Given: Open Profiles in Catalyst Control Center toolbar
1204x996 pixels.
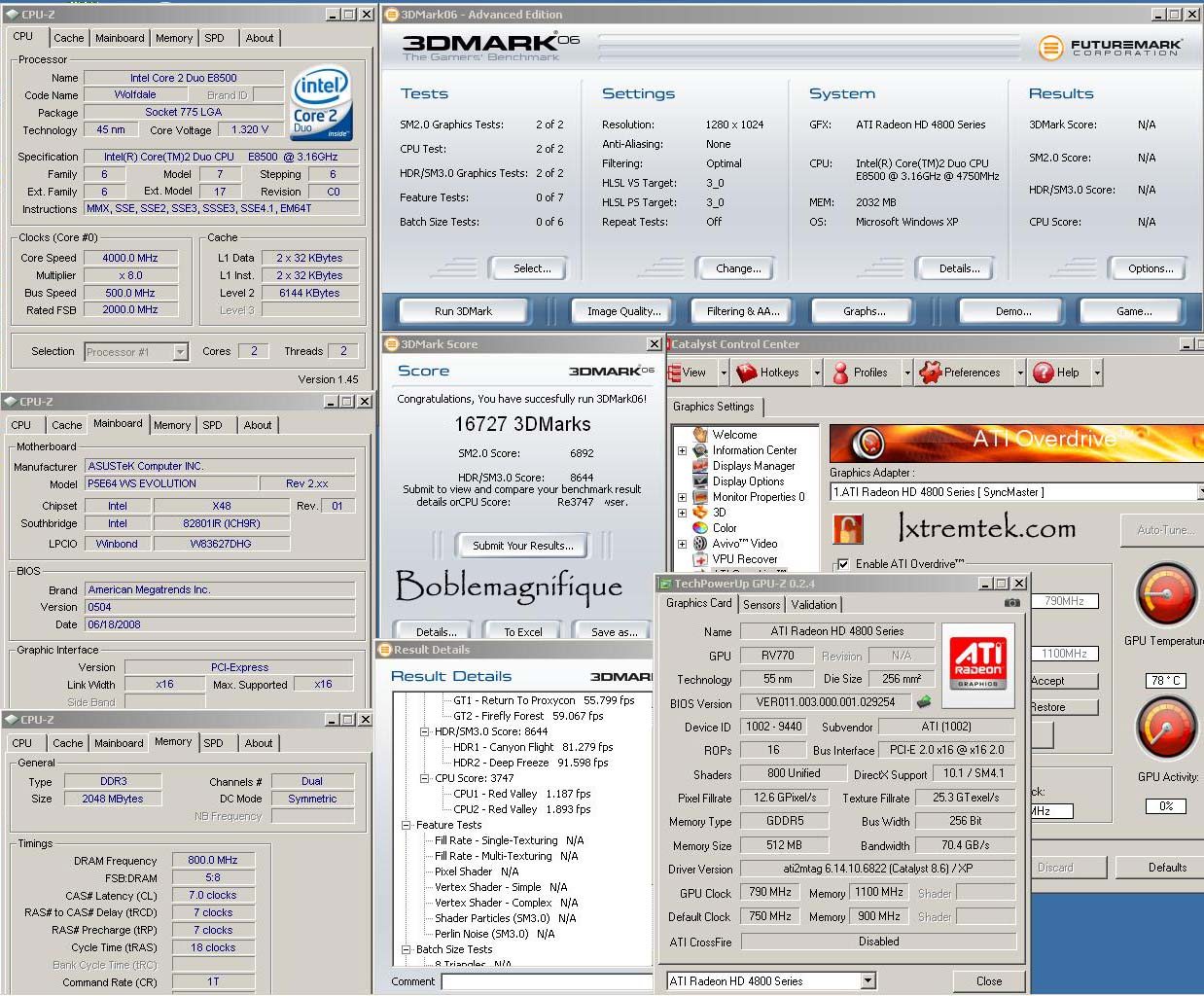Looking at the screenshot, I should (861, 373).
